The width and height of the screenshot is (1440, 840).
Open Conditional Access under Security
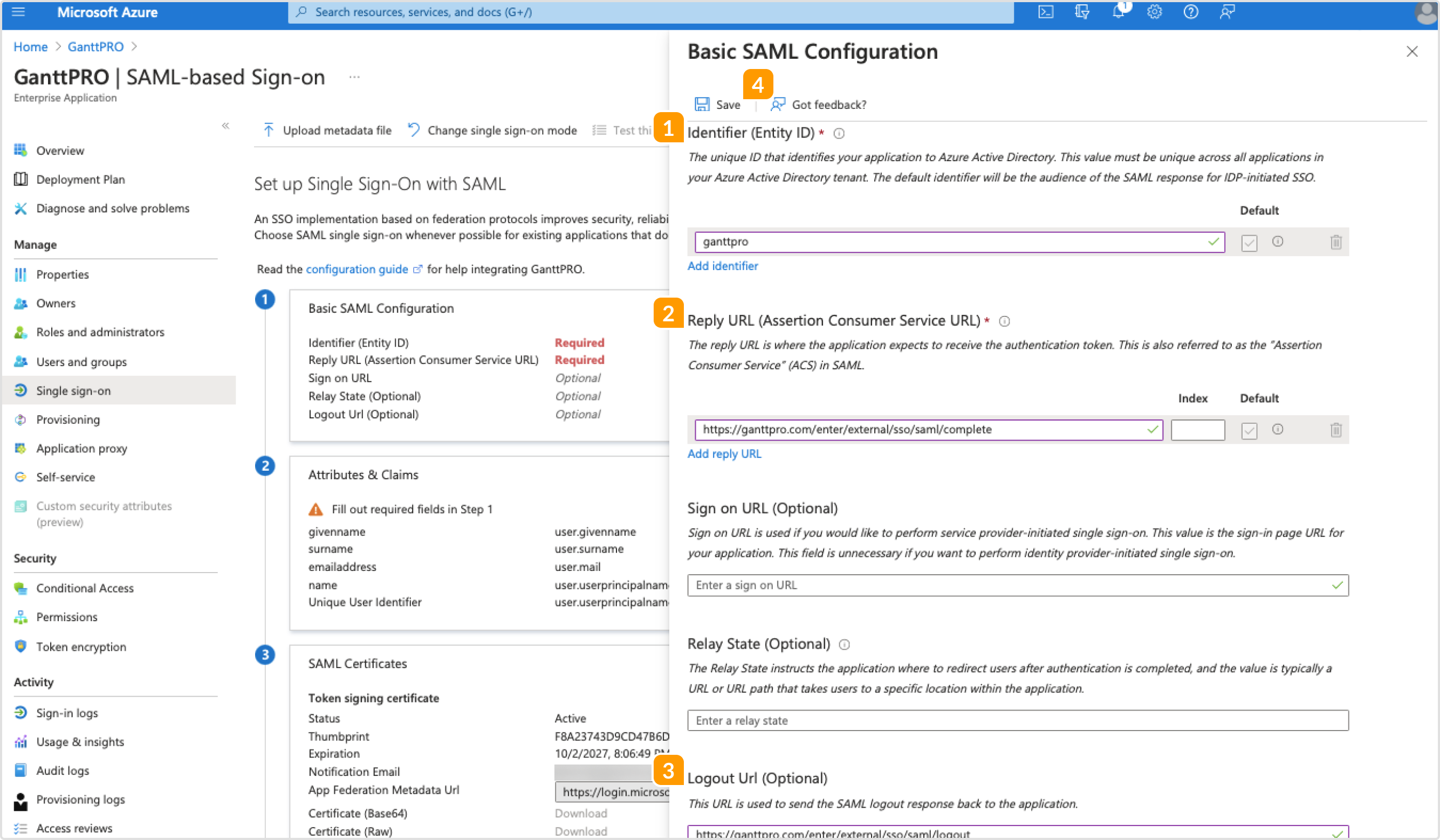coord(85,589)
